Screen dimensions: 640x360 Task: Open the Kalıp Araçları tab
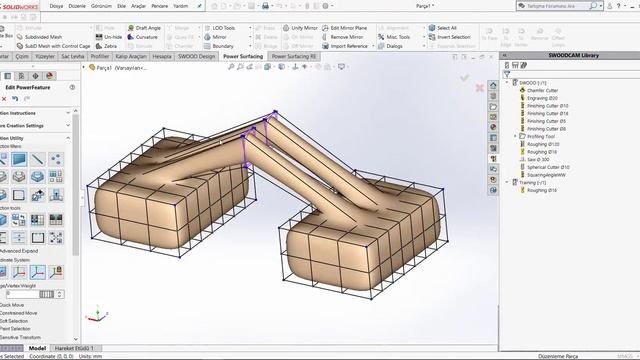tap(131, 56)
